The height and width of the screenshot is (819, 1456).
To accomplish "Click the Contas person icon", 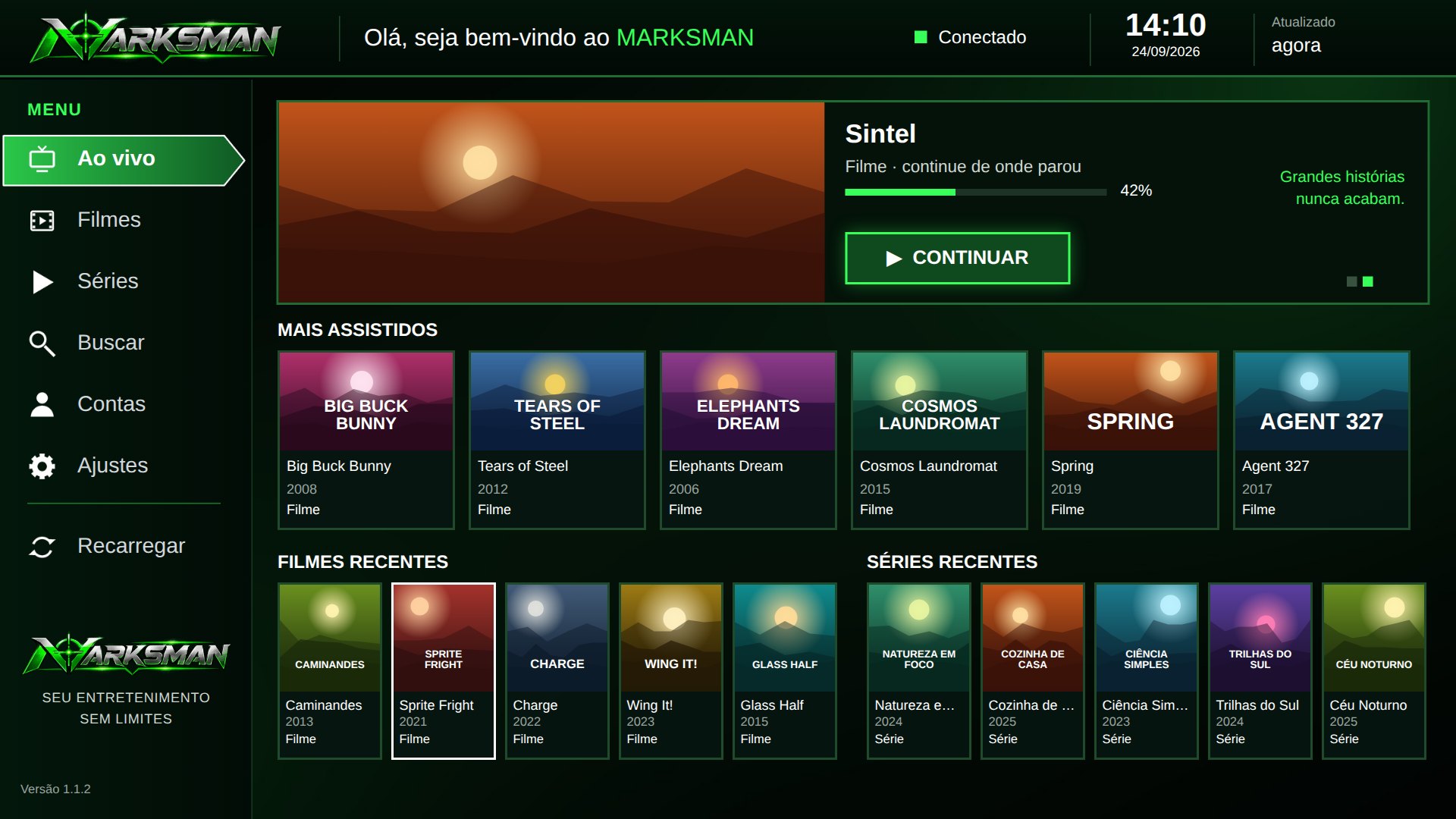I will pyautogui.click(x=42, y=405).
